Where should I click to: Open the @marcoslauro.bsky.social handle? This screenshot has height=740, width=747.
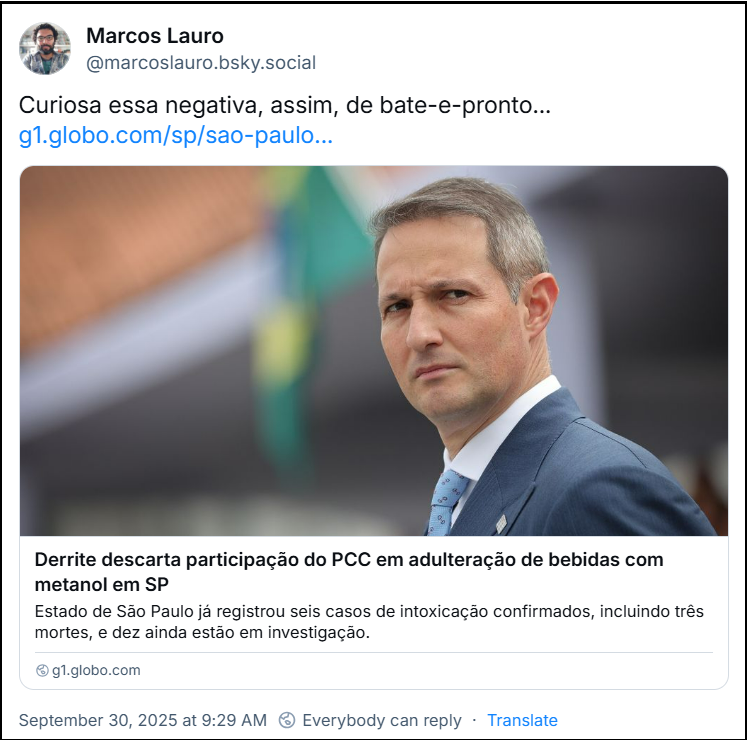[x=201, y=62]
